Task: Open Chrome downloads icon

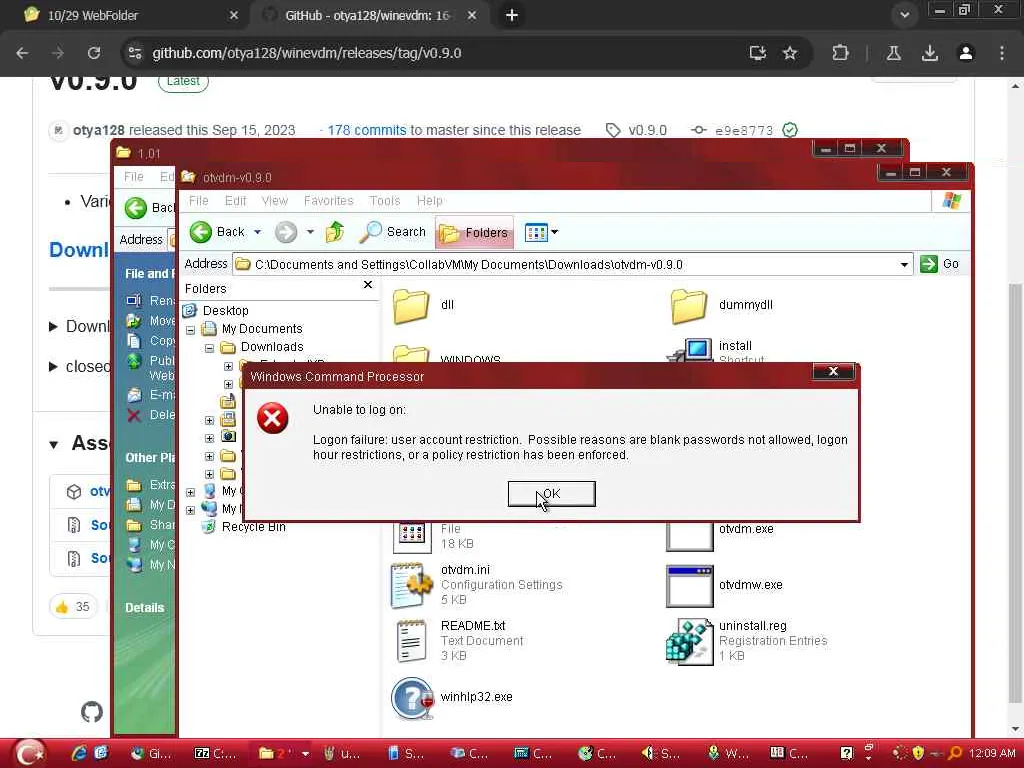Action: 930,53
